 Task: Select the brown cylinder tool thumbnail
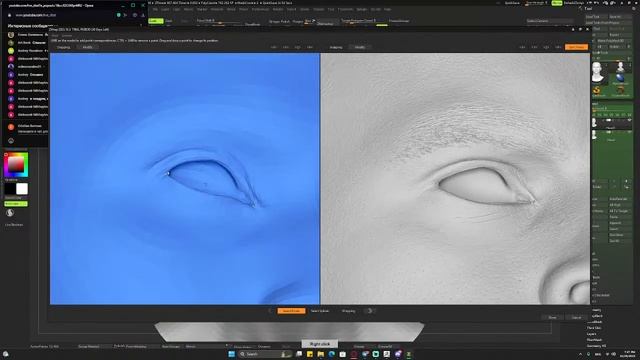click(x=620, y=90)
